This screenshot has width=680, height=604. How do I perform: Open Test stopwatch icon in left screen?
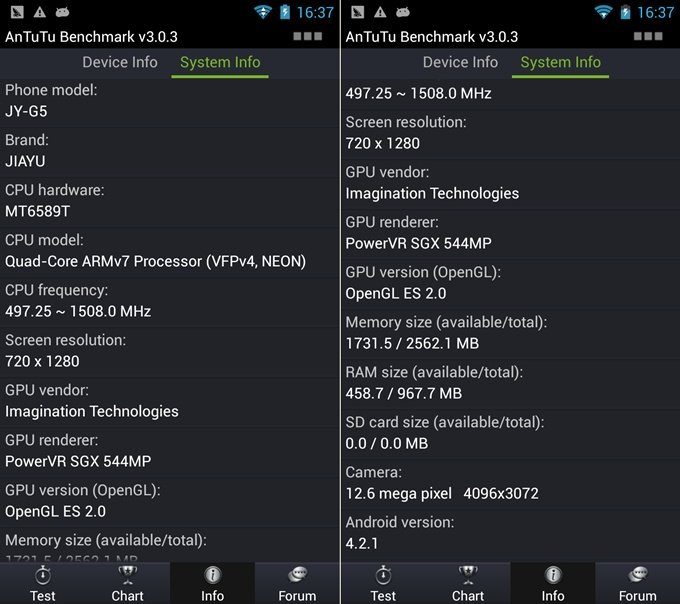click(42, 575)
